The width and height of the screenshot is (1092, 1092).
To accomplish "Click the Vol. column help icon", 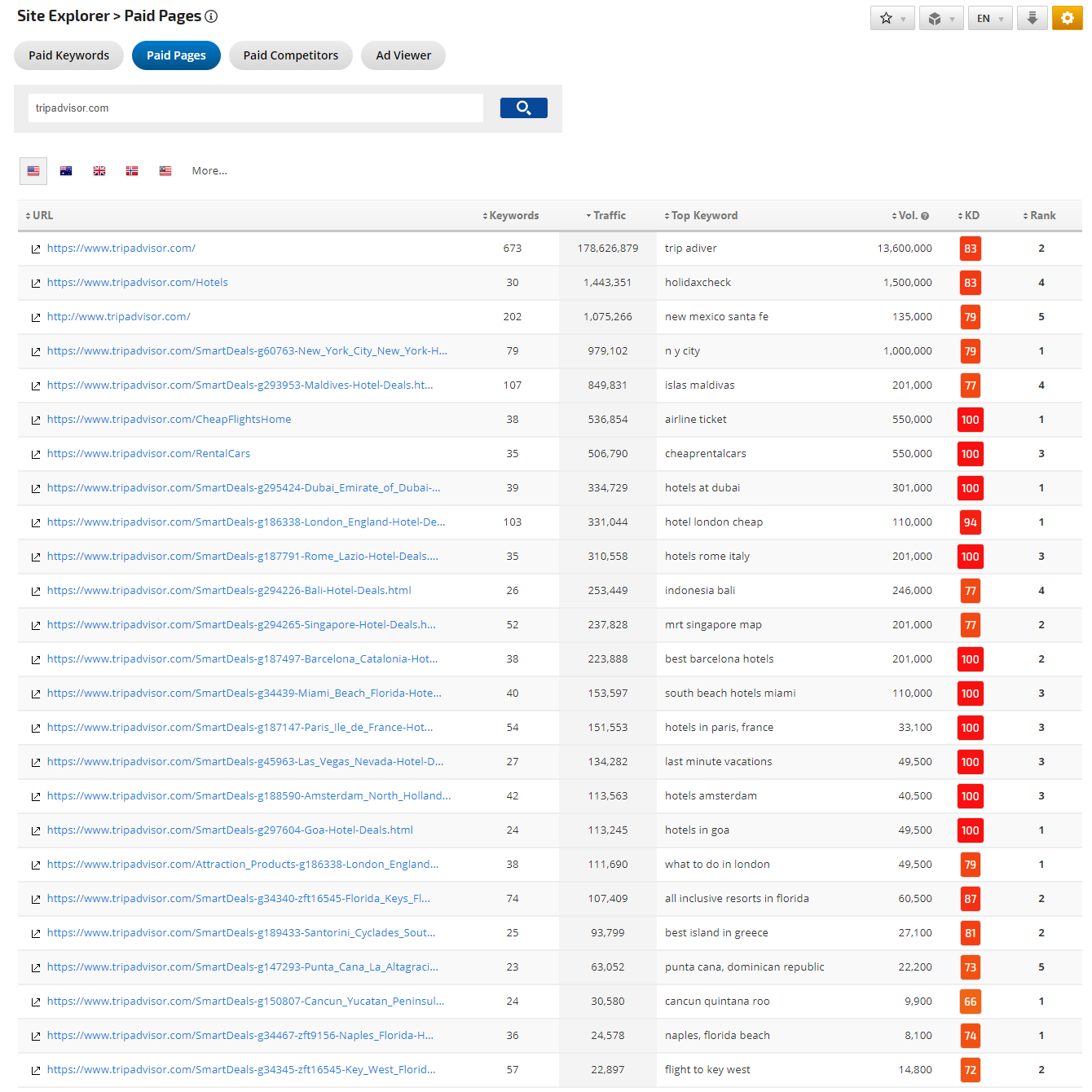I will [925, 216].
